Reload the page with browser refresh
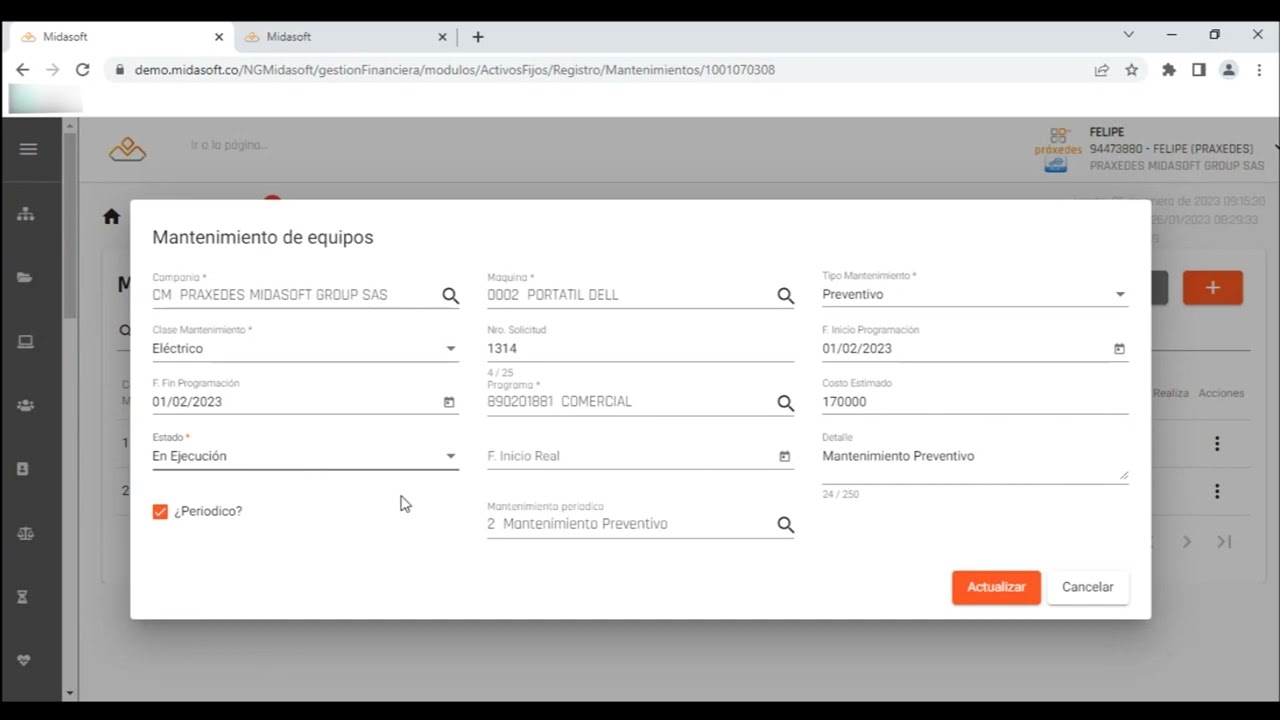 (x=83, y=70)
